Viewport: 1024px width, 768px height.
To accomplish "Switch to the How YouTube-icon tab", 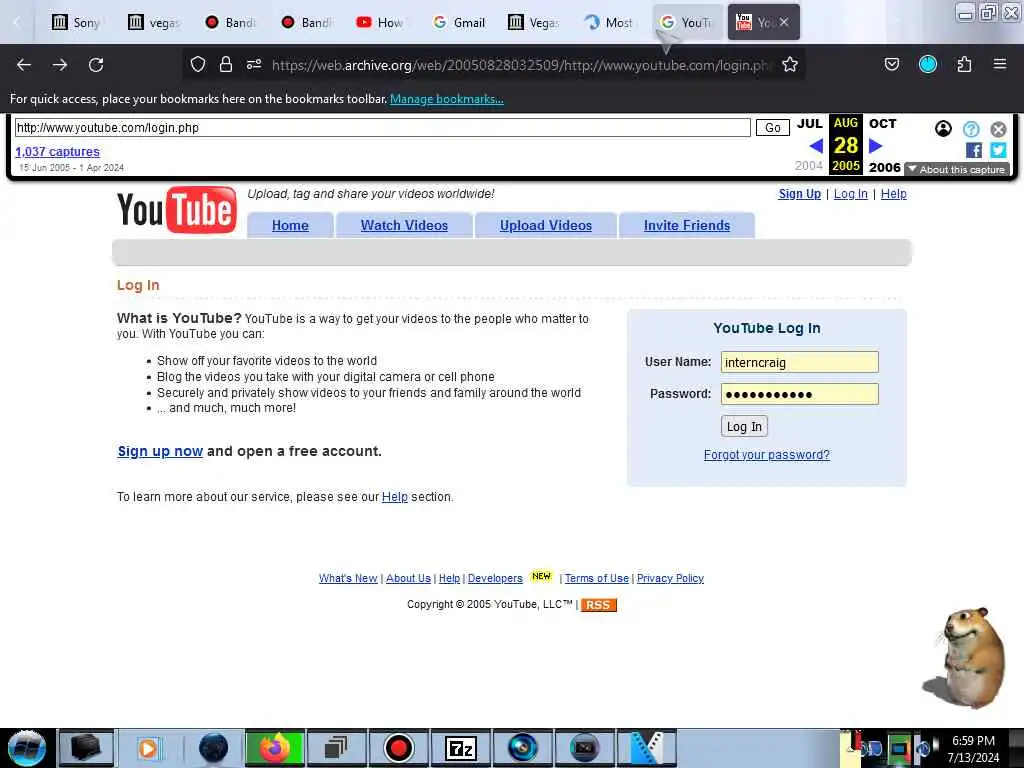I will coord(380,23).
